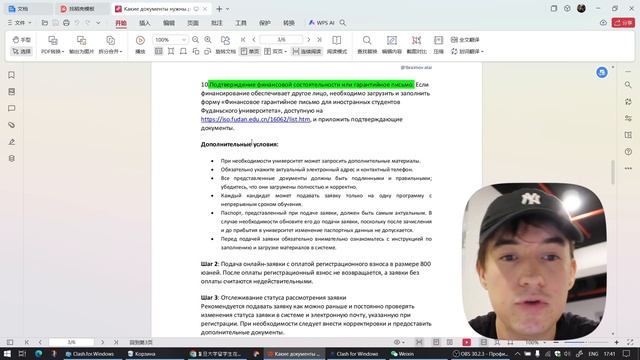This screenshot has width=640, height=360.
Task: Expand quick access toolbar more arrow
Action: 98,23
